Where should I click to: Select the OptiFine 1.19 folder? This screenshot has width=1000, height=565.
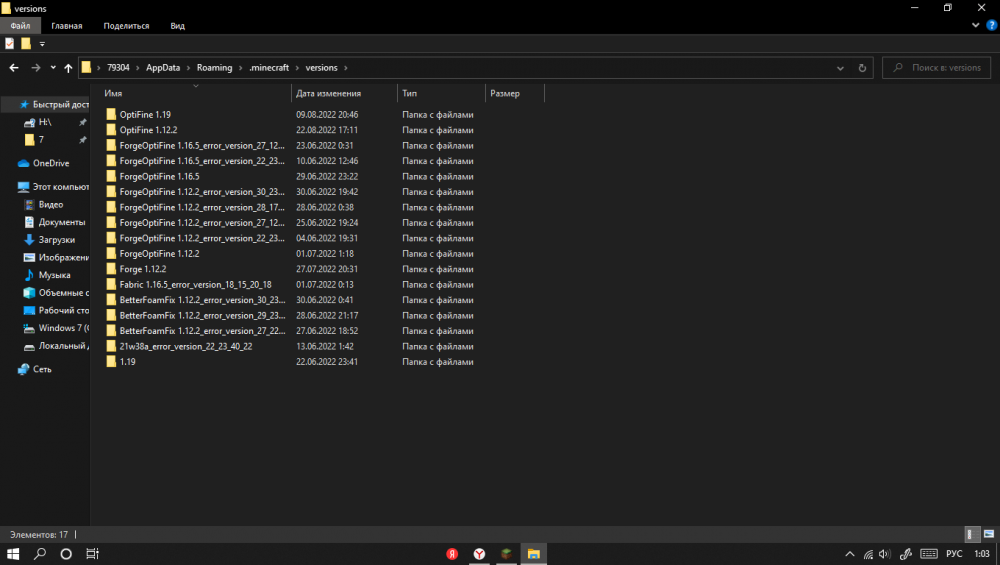(x=145, y=115)
